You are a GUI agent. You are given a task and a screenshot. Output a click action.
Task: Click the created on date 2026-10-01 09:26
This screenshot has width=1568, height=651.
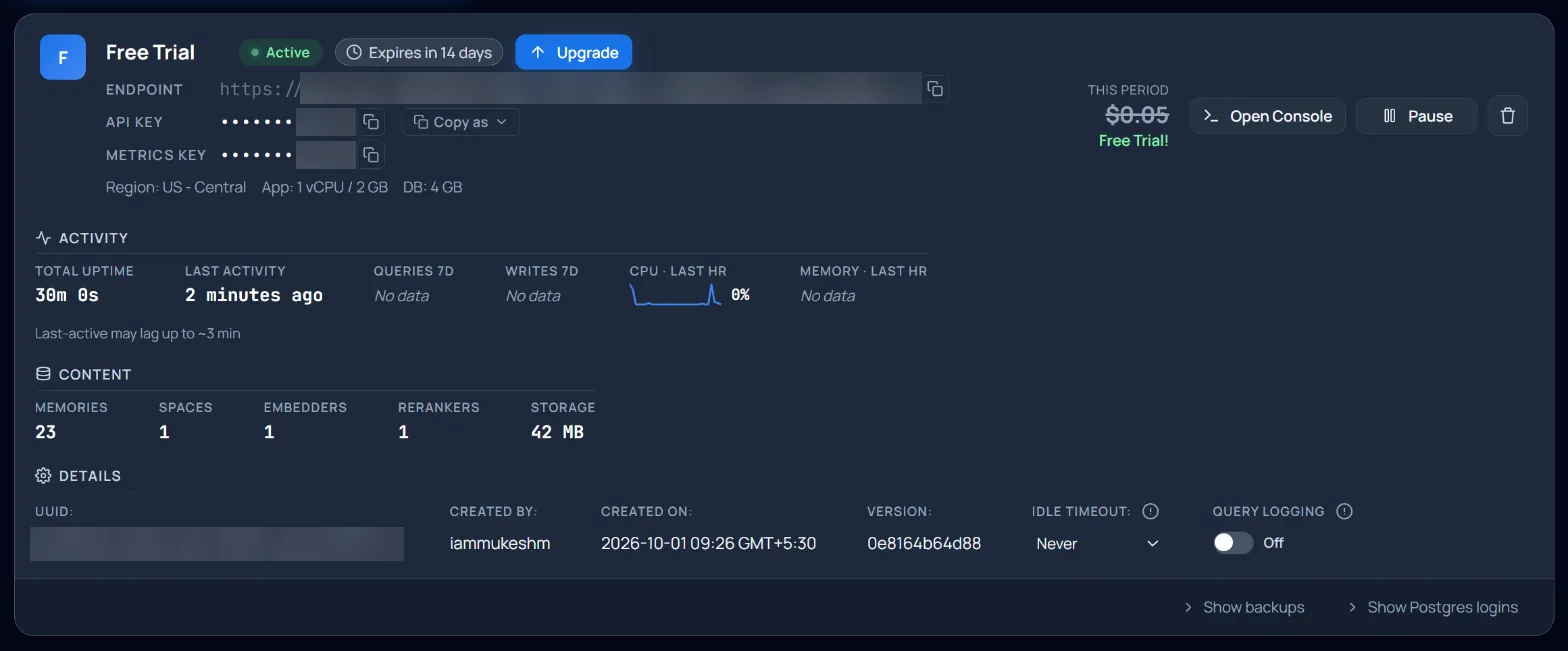(709, 544)
